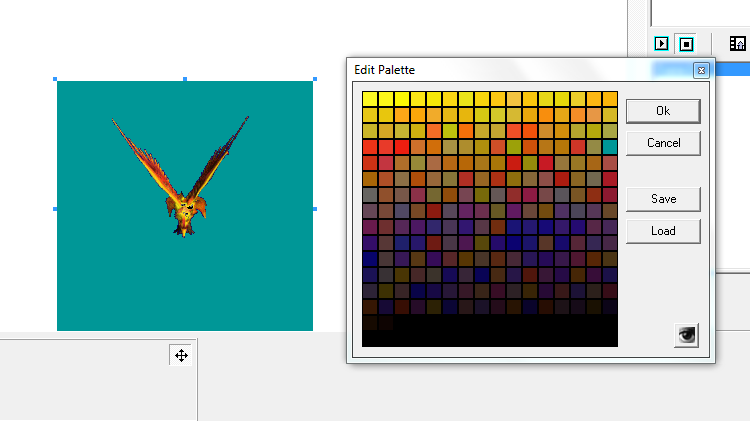Screen dimensions: 750x421
Task: Save the current palette to a file
Action: tap(663, 199)
